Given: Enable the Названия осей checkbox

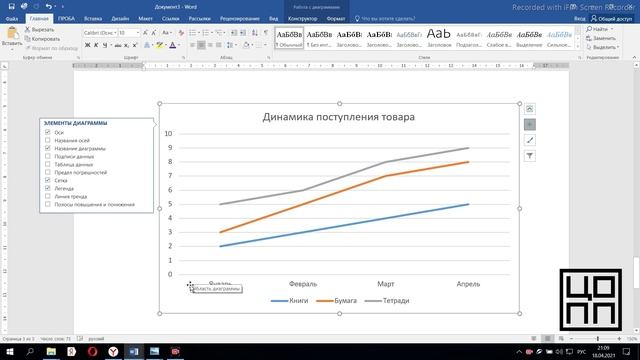Looking at the screenshot, I should (48, 140).
